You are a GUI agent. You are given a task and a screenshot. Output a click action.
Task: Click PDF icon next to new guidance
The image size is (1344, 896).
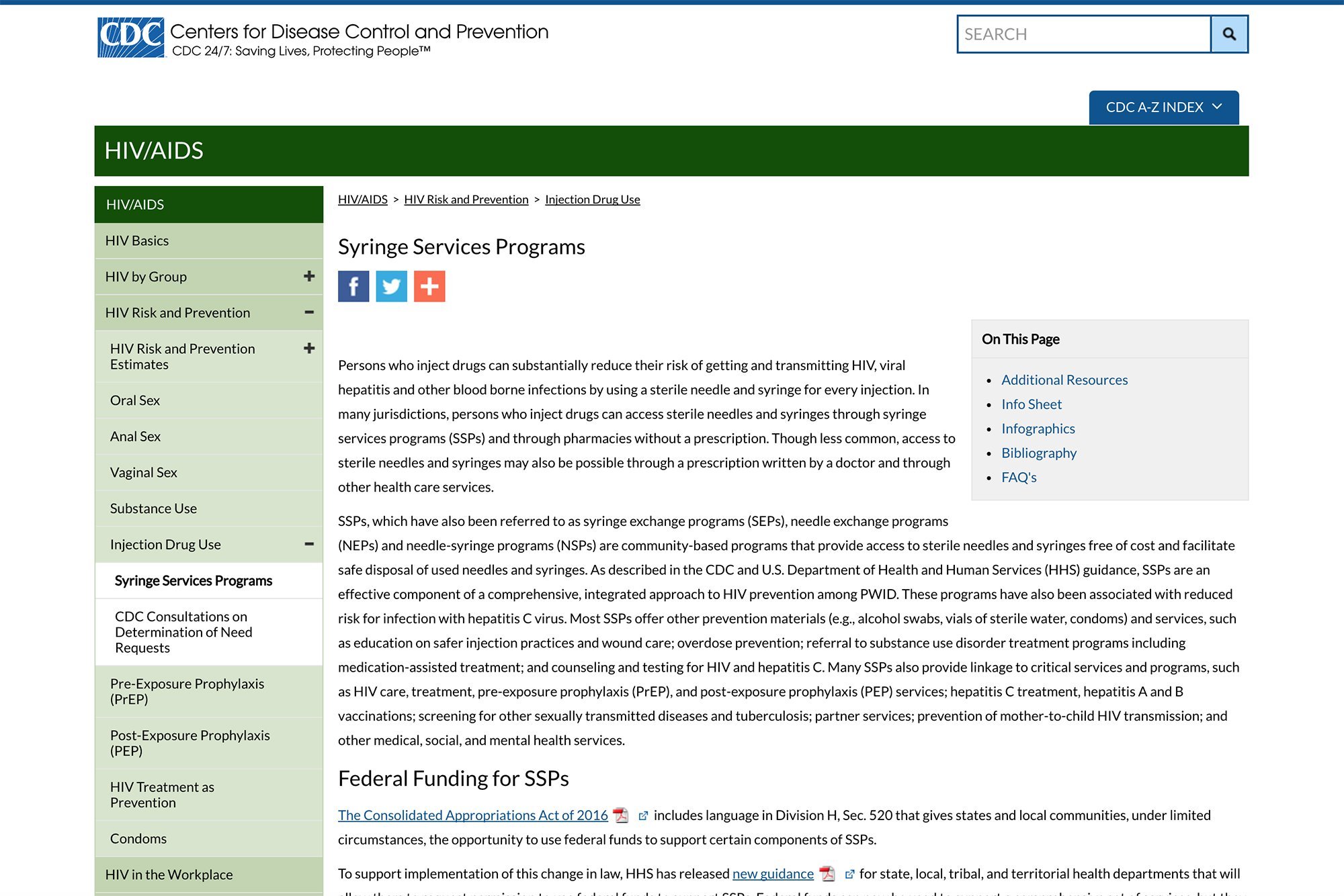(827, 874)
